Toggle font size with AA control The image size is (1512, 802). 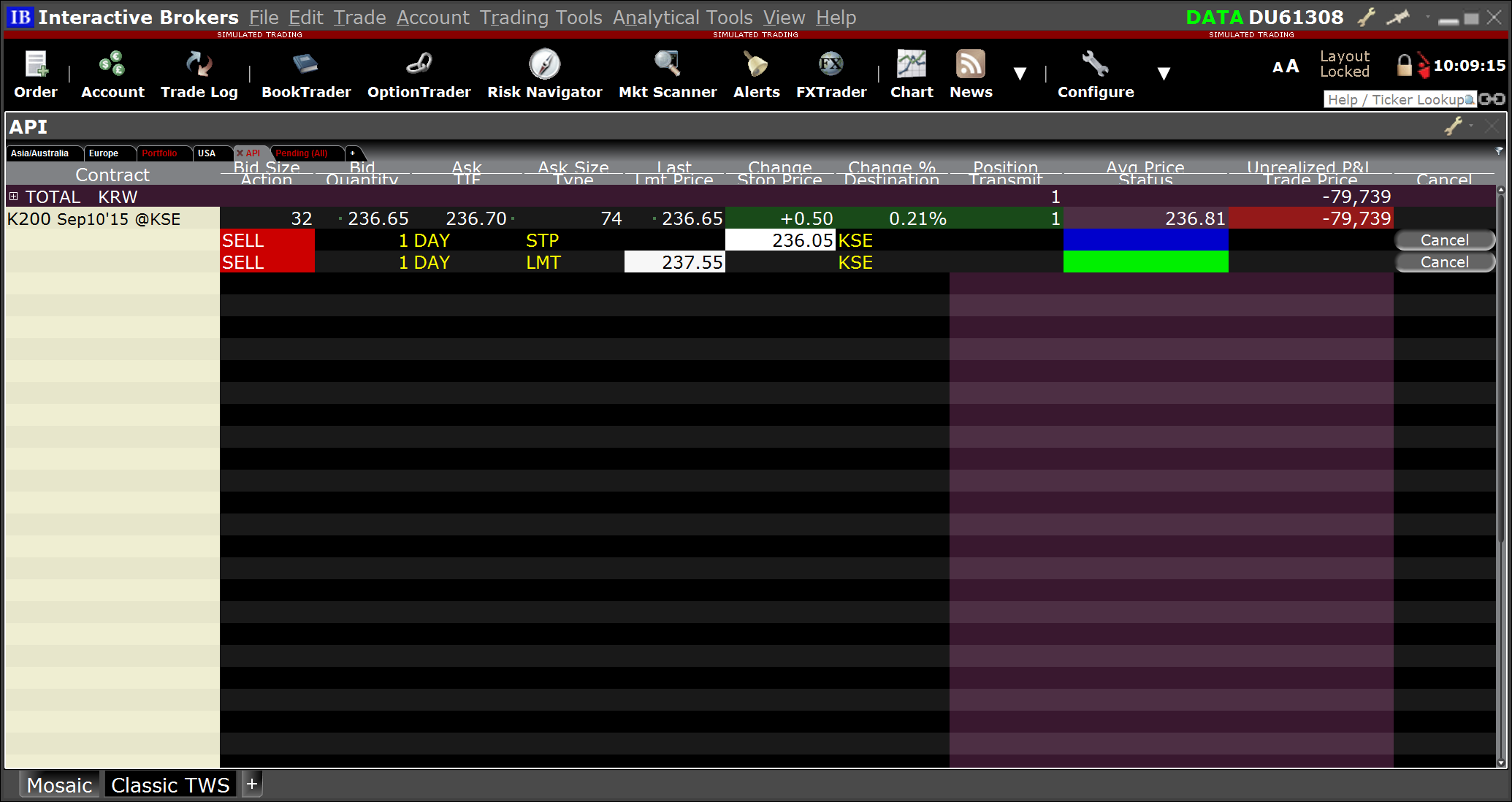[1286, 66]
